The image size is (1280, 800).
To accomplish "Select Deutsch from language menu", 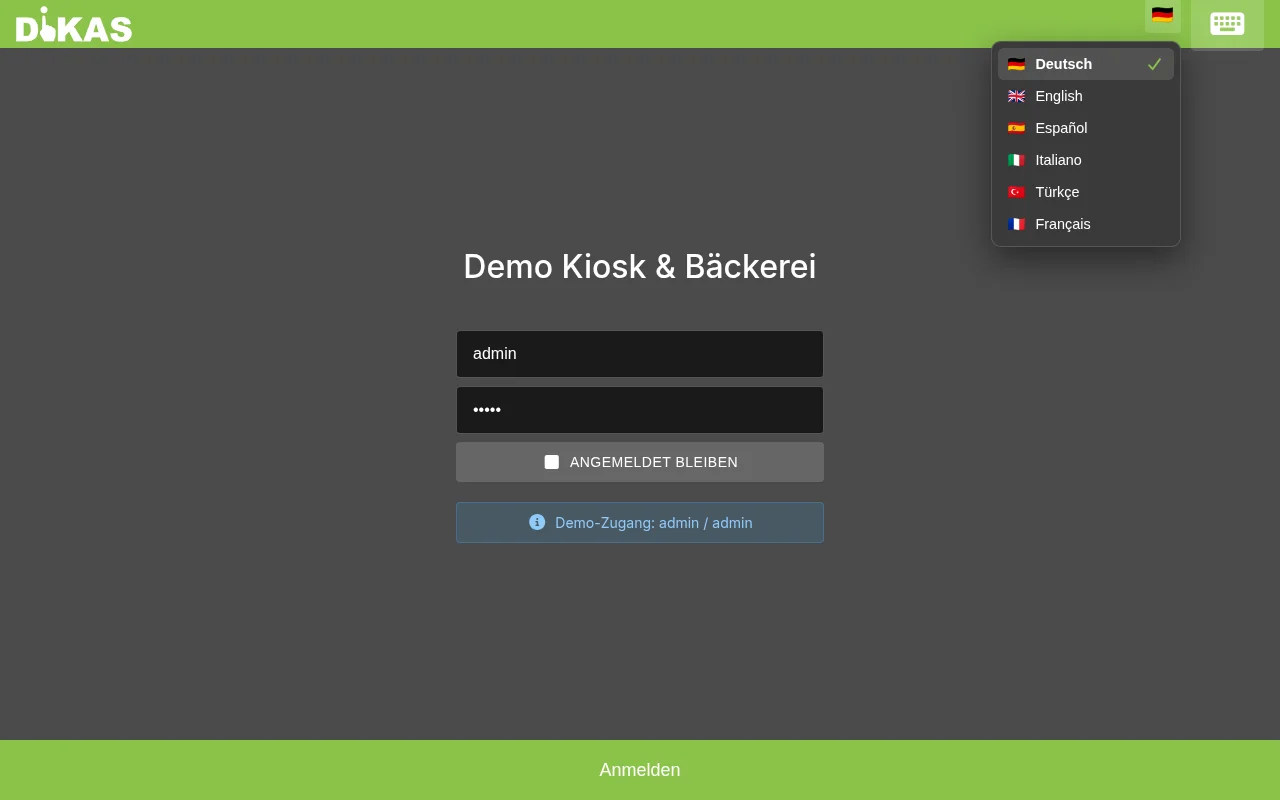I will coord(1085,64).
